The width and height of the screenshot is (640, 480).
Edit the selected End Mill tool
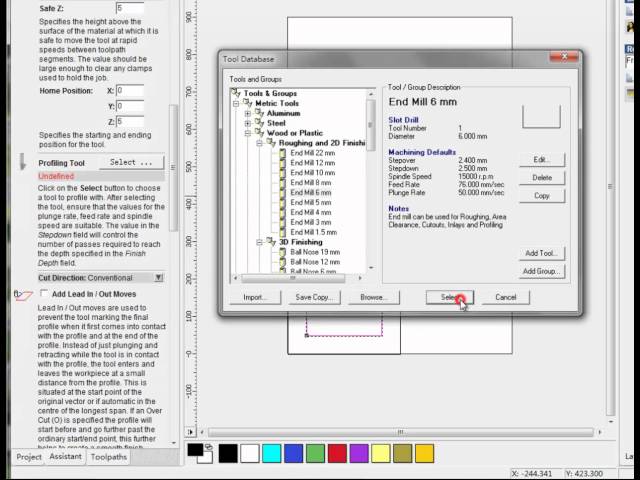(542, 160)
